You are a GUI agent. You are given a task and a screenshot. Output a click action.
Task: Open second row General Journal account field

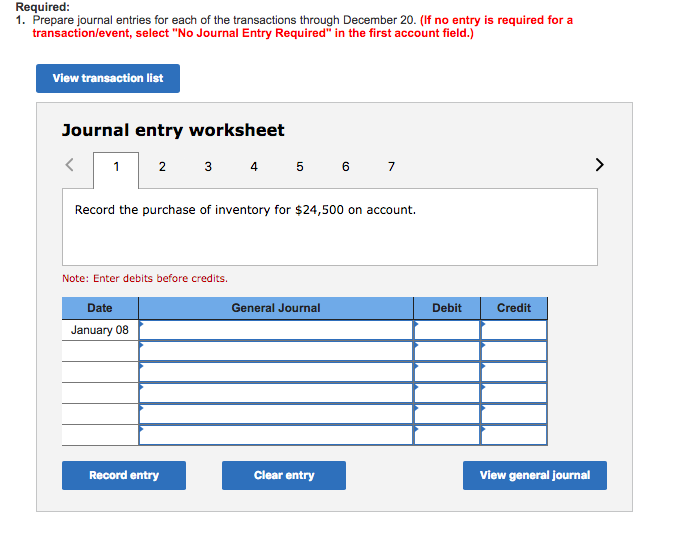(x=276, y=351)
